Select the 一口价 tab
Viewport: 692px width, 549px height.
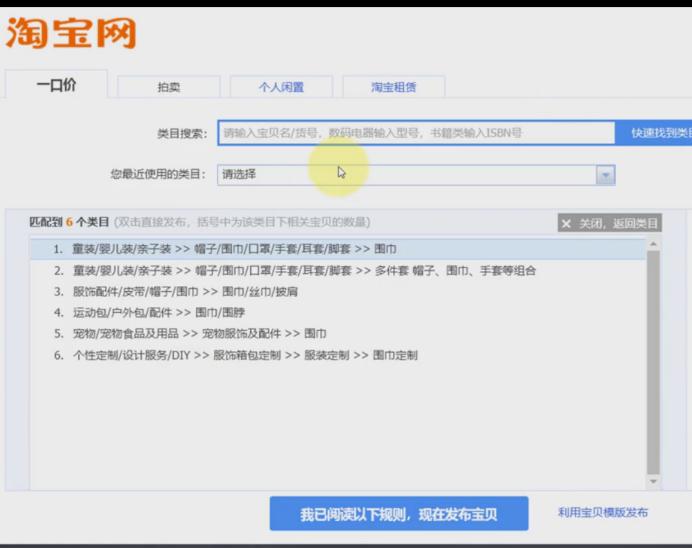coord(56,85)
